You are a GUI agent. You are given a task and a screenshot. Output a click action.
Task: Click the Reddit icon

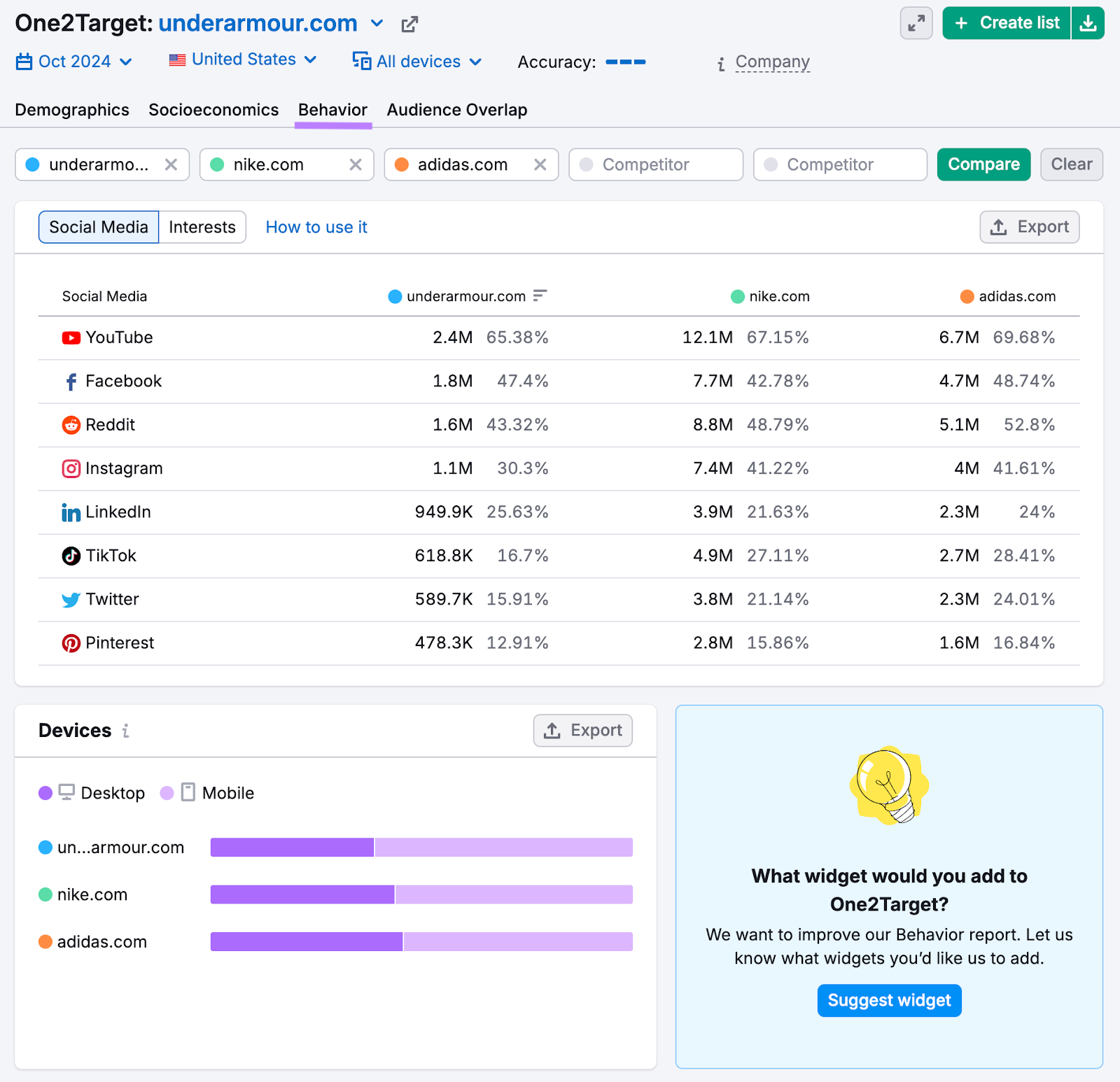71,425
